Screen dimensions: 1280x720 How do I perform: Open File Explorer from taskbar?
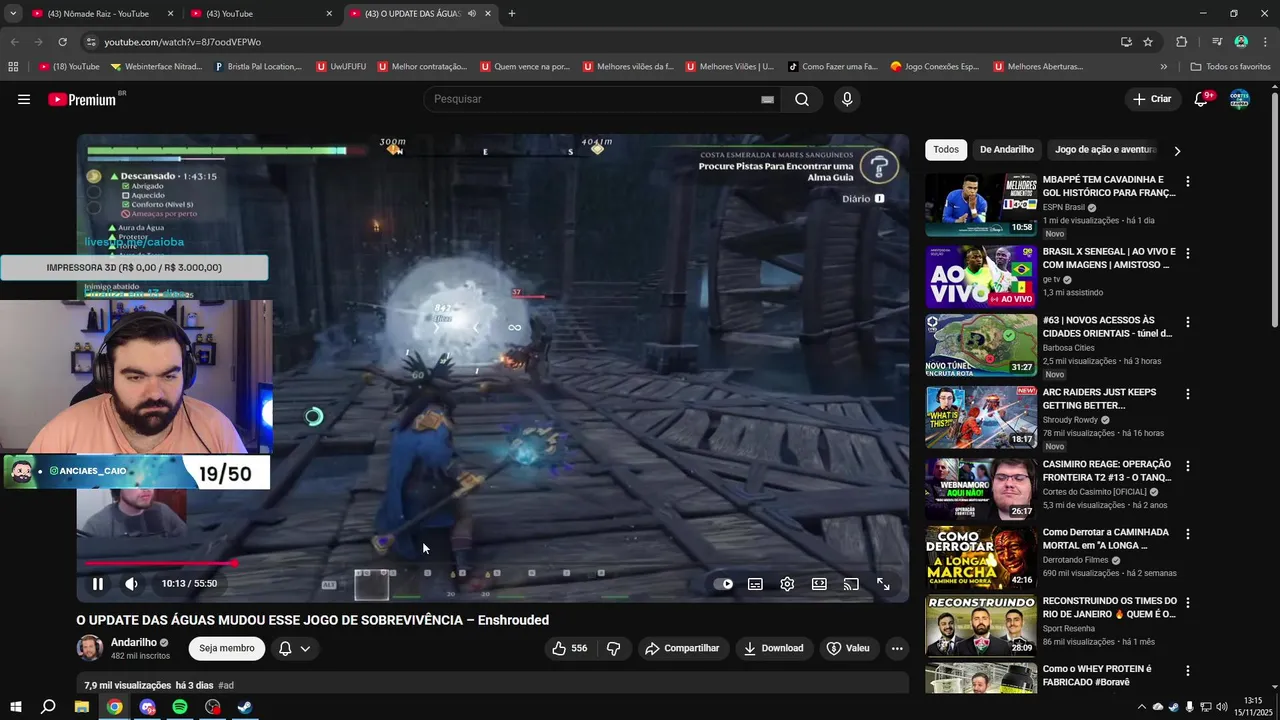coord(82,707)
